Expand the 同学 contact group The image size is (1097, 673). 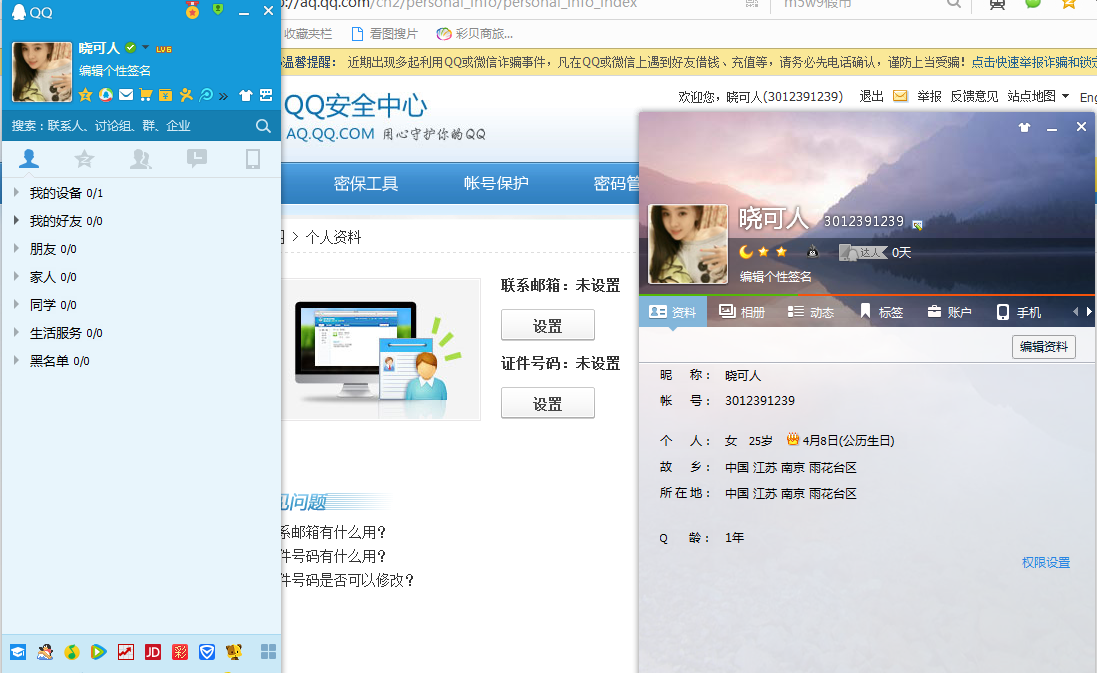click(16, 304)
